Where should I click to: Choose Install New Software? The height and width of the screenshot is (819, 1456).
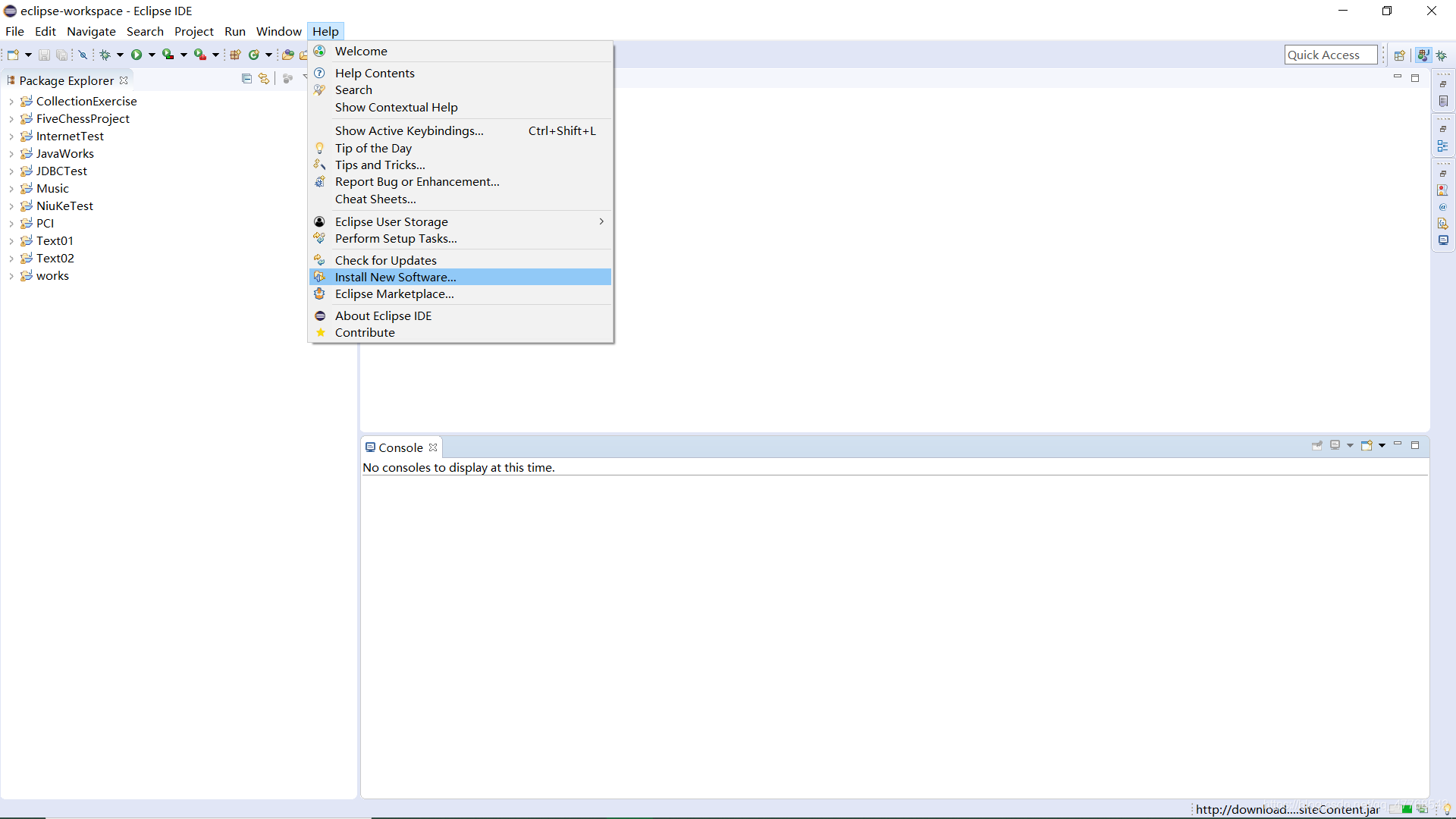tap(460, 277)
